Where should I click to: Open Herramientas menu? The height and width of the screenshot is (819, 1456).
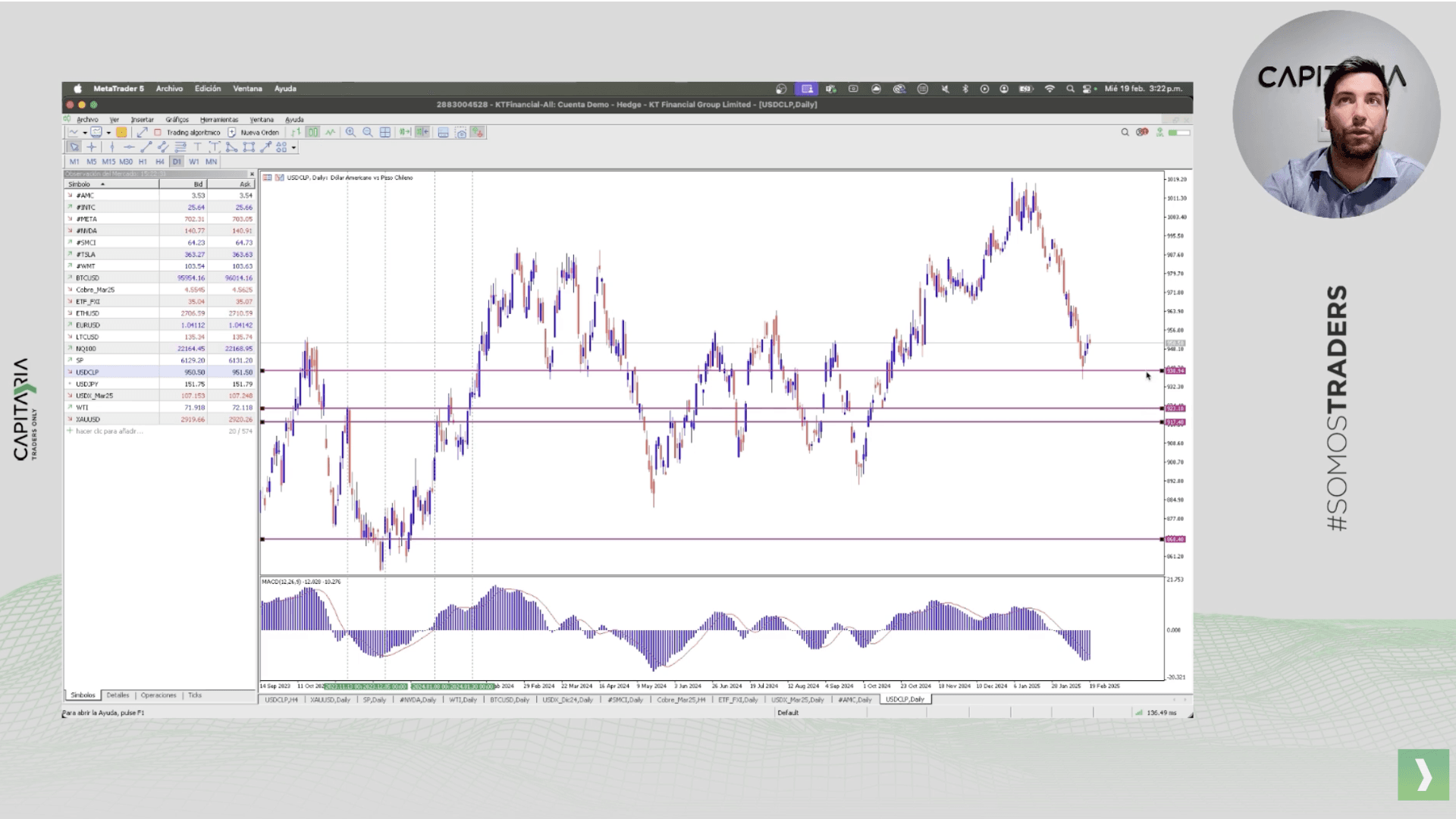(x=219, y=120)
